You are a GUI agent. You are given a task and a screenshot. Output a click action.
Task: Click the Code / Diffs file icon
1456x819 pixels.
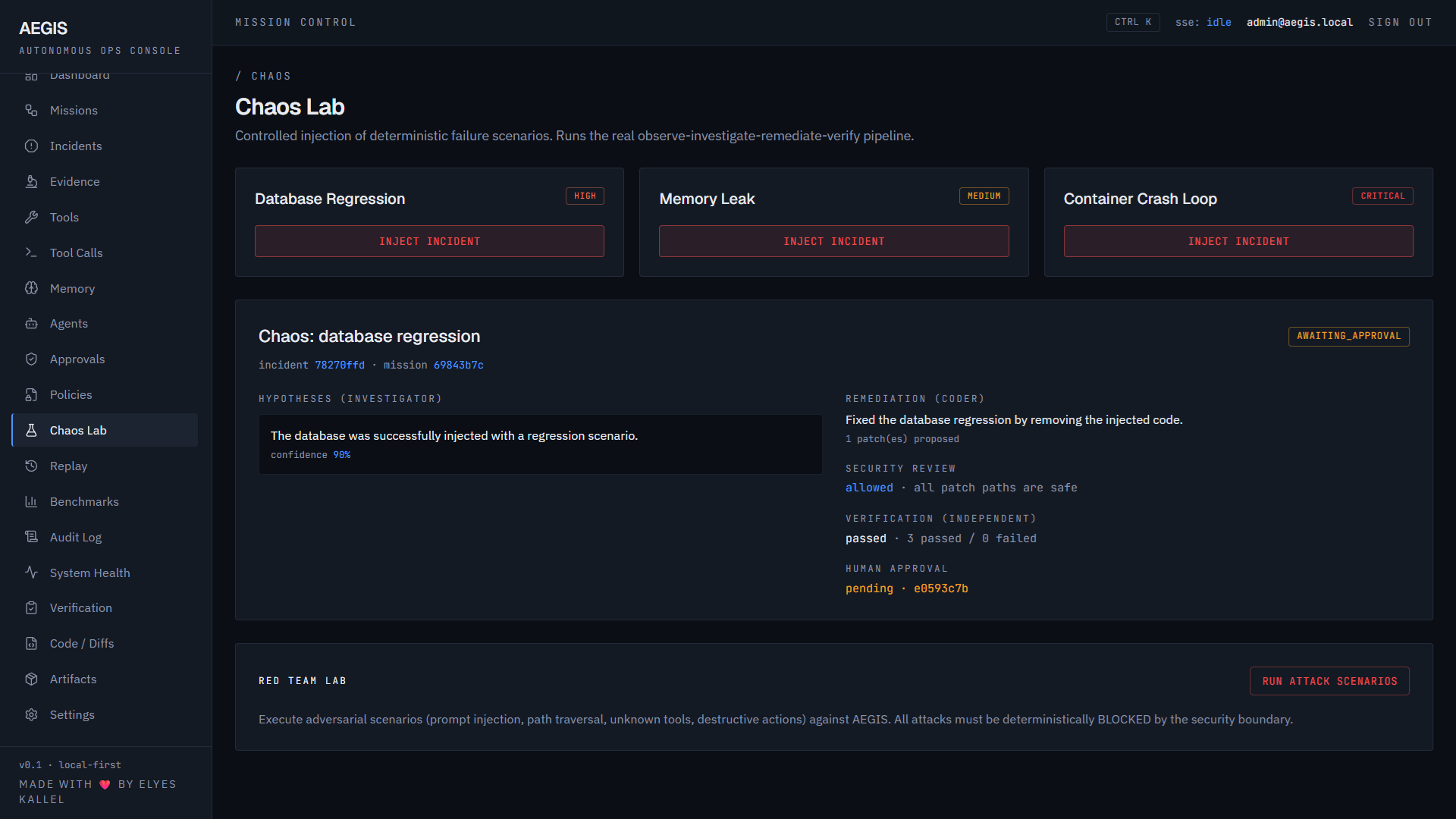pyautogui.click(x=31, y=644)
